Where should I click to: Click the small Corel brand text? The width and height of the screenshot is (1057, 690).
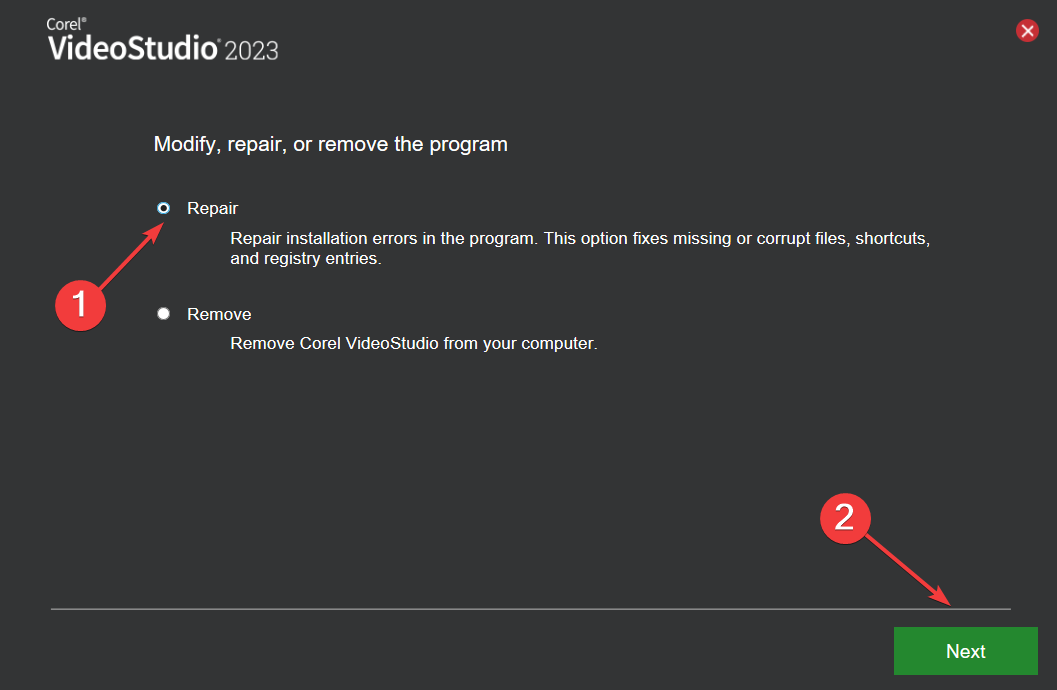62,24
